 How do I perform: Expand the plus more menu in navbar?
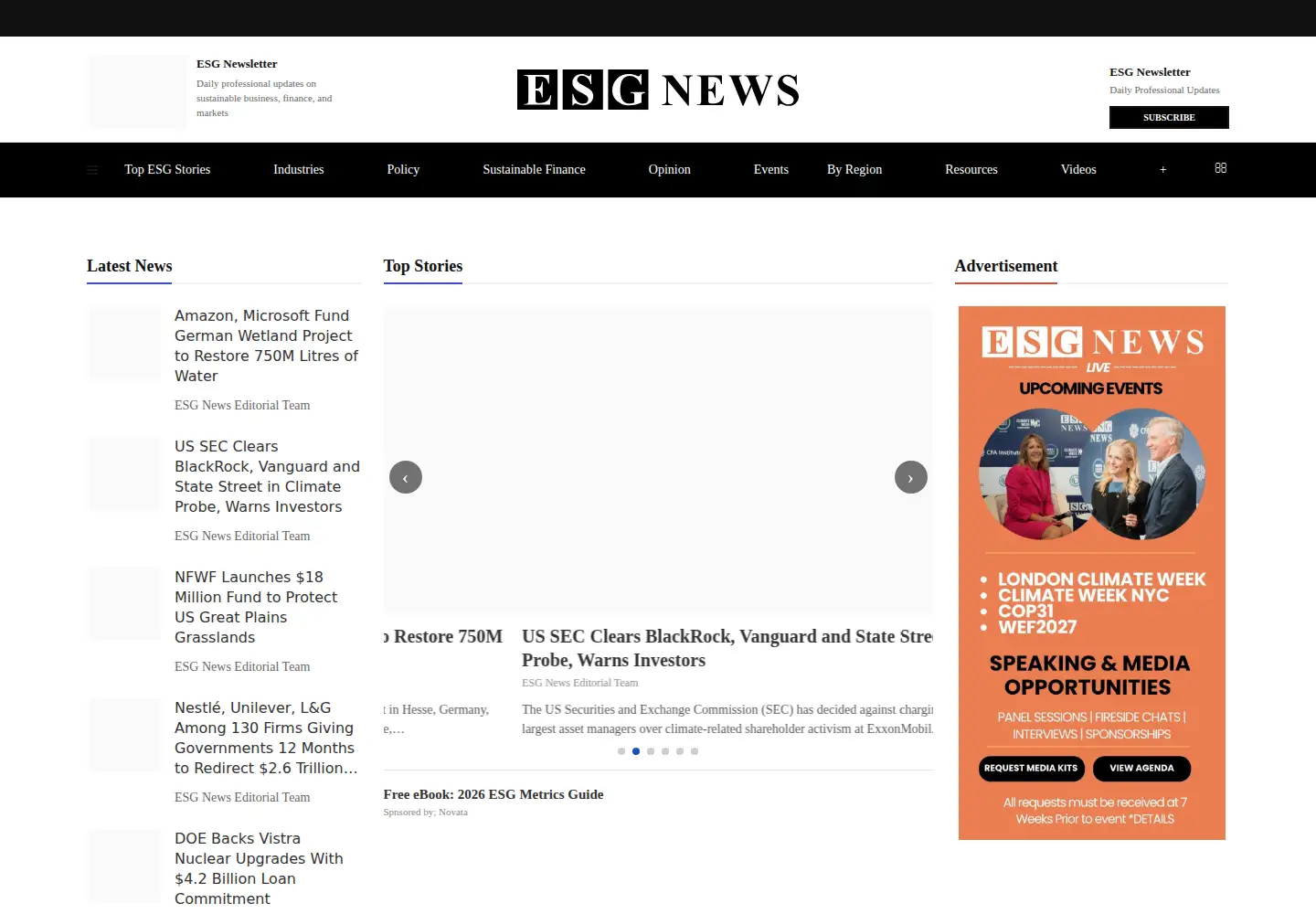(1162, 170)
